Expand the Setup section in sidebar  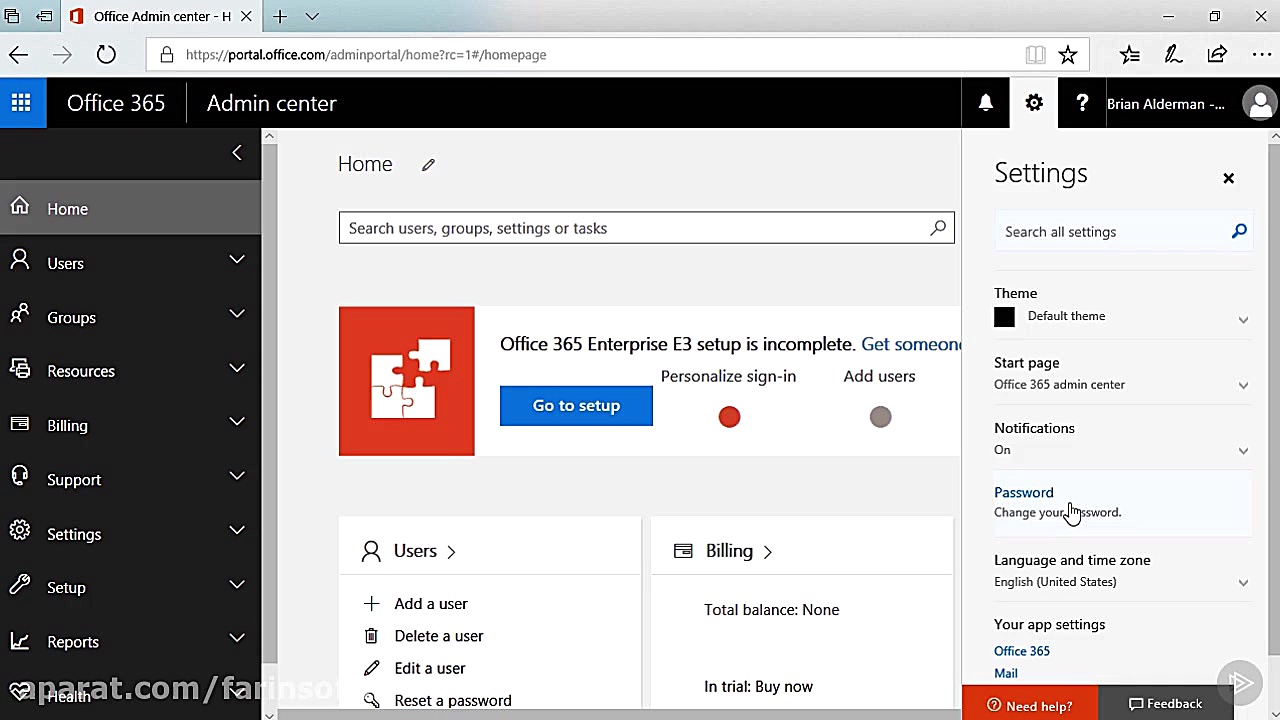pos(237,584)
